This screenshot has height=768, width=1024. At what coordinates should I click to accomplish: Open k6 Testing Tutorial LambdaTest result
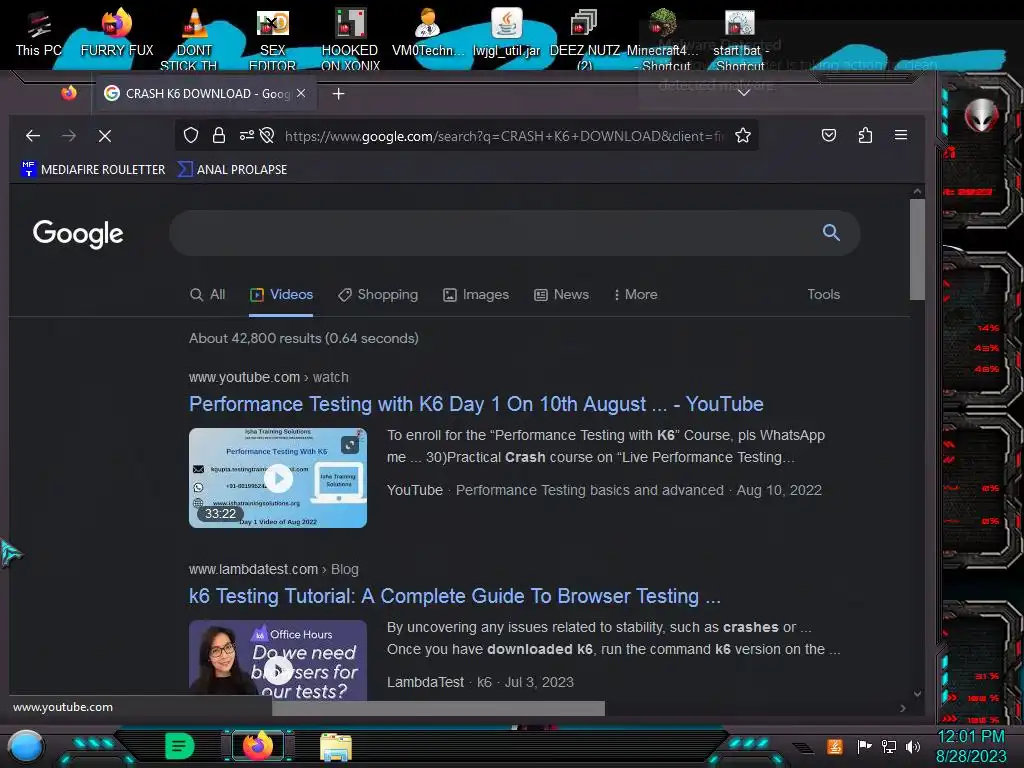(455, 596)
